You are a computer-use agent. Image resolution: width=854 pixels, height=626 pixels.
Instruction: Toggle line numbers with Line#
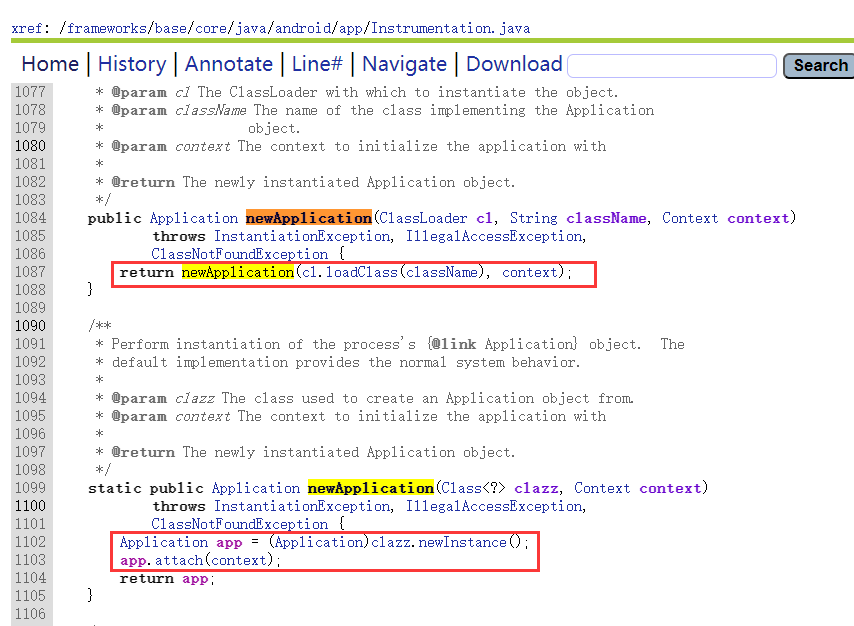[317, 64]
